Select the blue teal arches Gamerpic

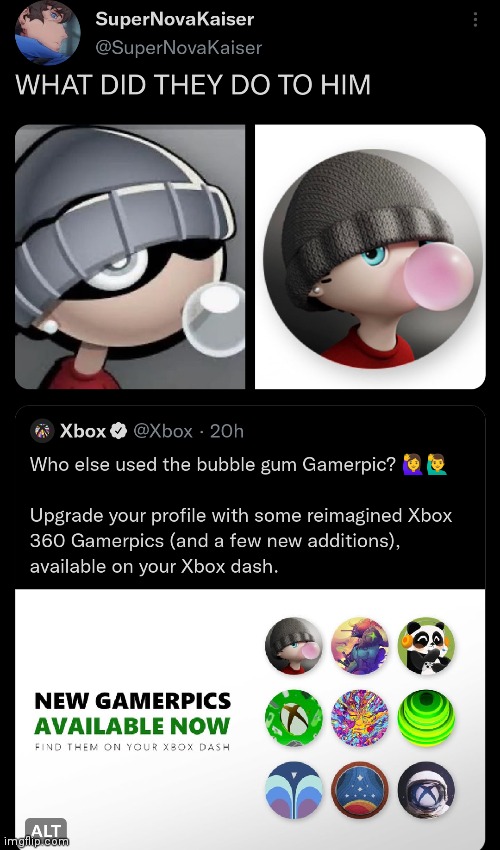(x=293, y=790)
